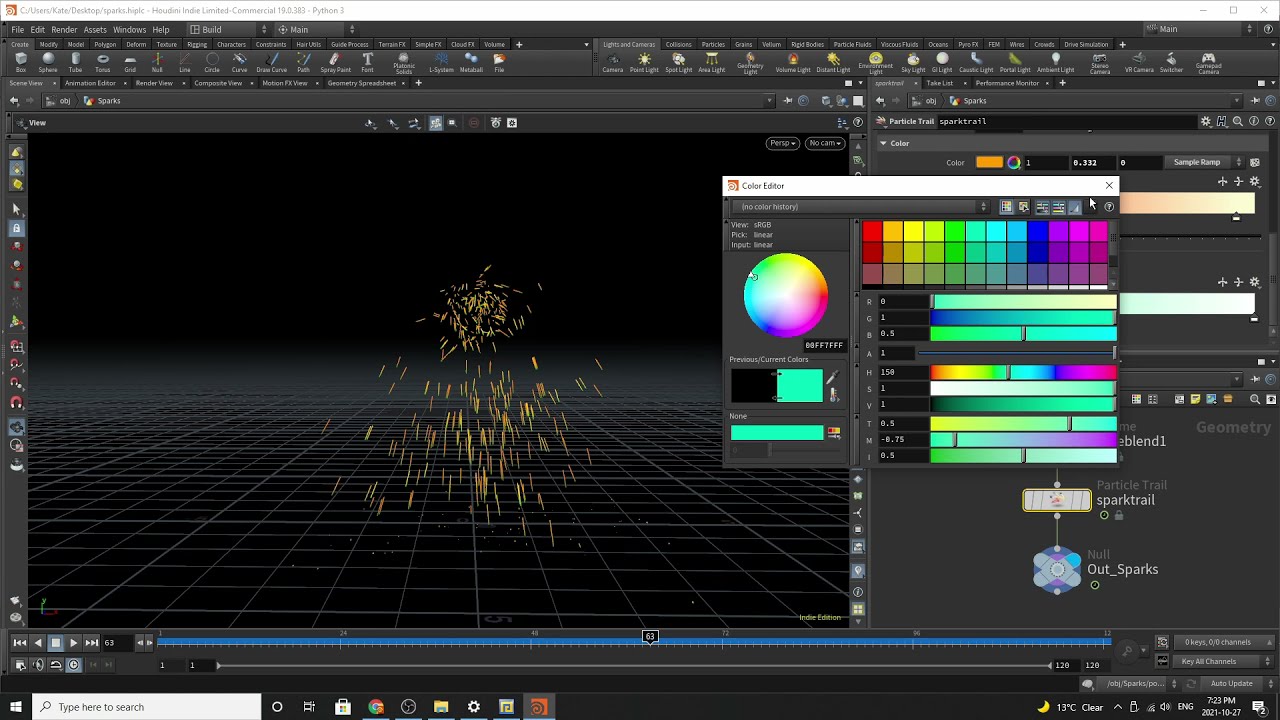Select the Spray Paint shelf tool
This screenshot has width=1280, height=720.
click(x=336, y=63)
